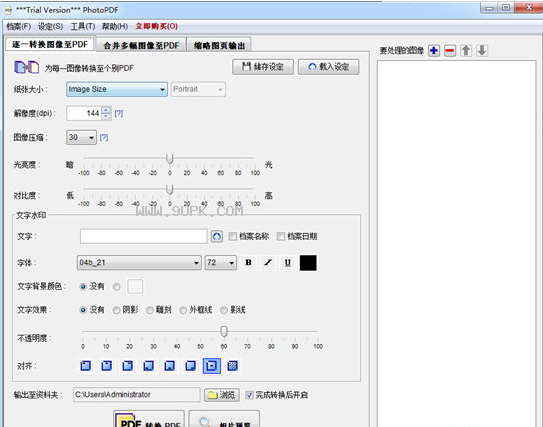Screen dimensions: 543x427
Task: Click the PhotoPDF title bar app icon
Action: (x=8, y=10)
